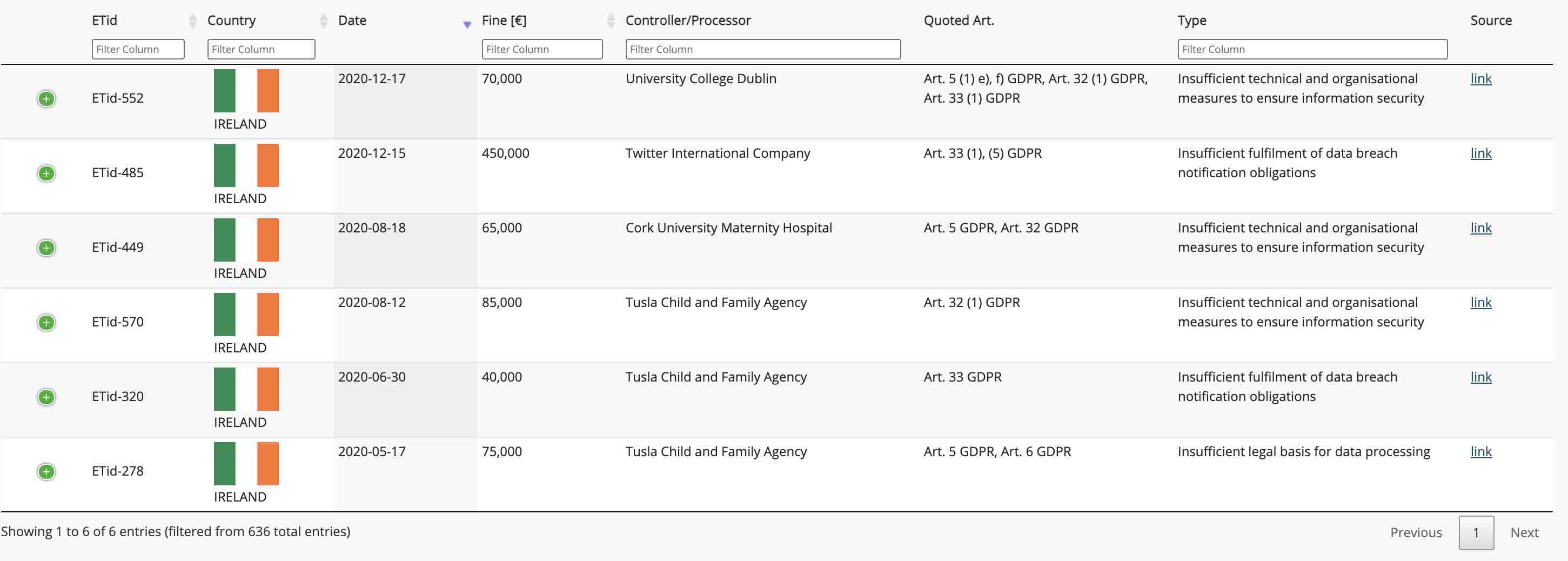Click the ETid-278 identifier text
The width and height of the screenshot is (1568, 561).
(x=117, y=471)
